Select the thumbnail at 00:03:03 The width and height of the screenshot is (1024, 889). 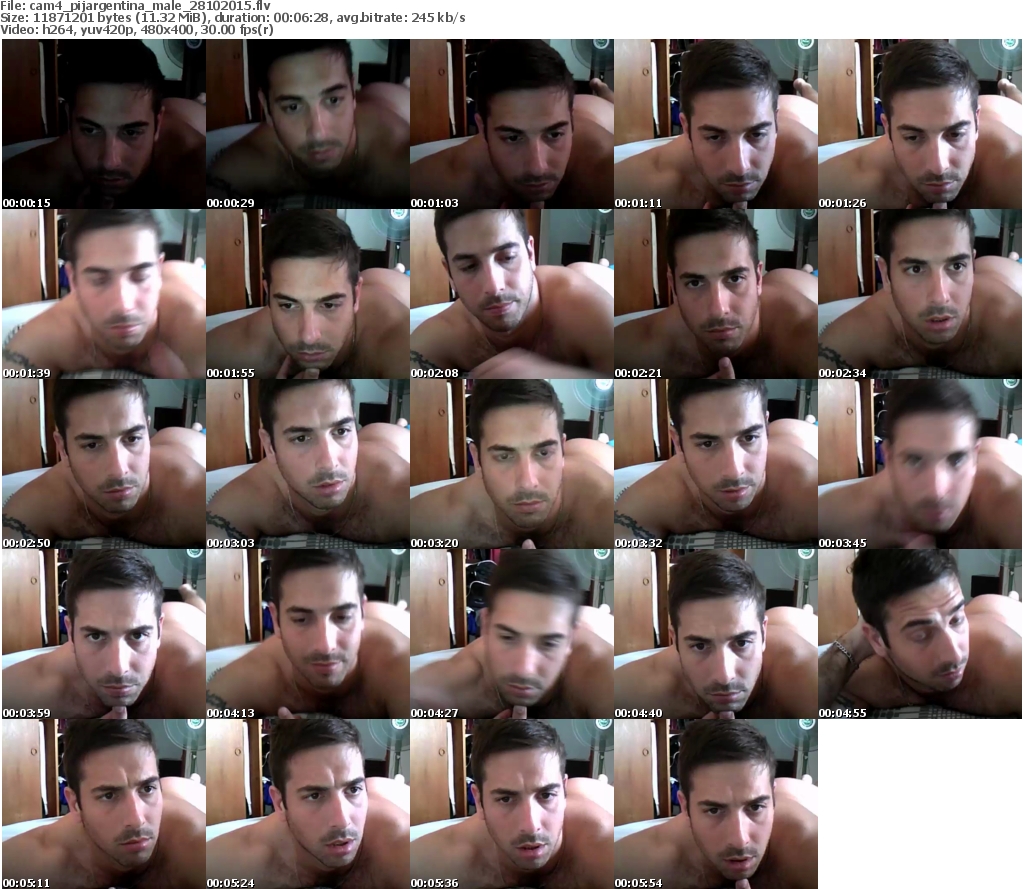[x=308, y=464]
